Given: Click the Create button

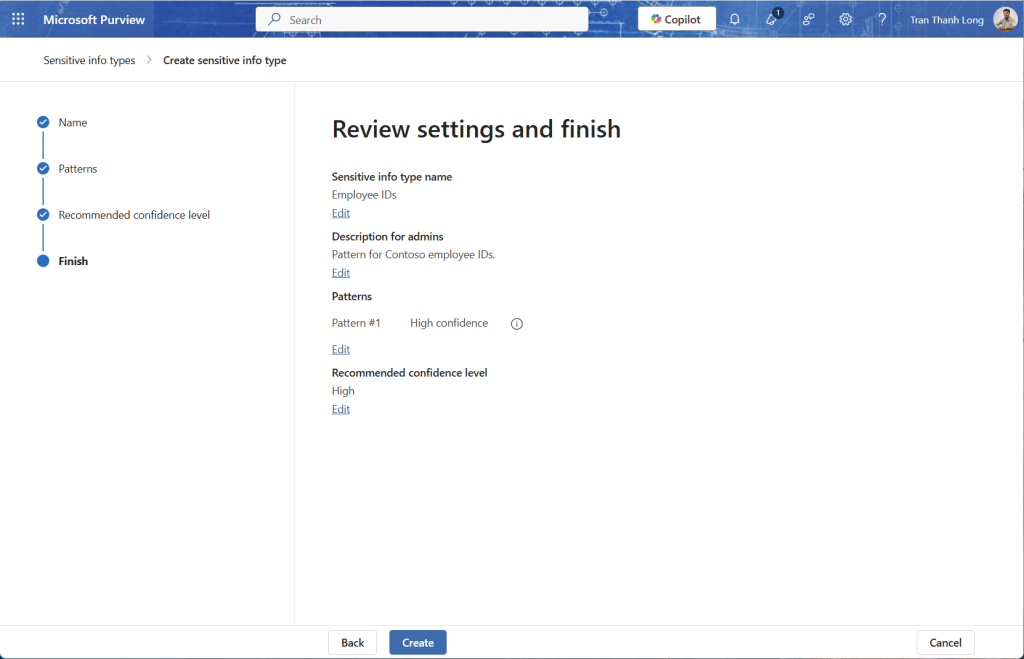Looking at the screenshot, I should click(418, 643).
